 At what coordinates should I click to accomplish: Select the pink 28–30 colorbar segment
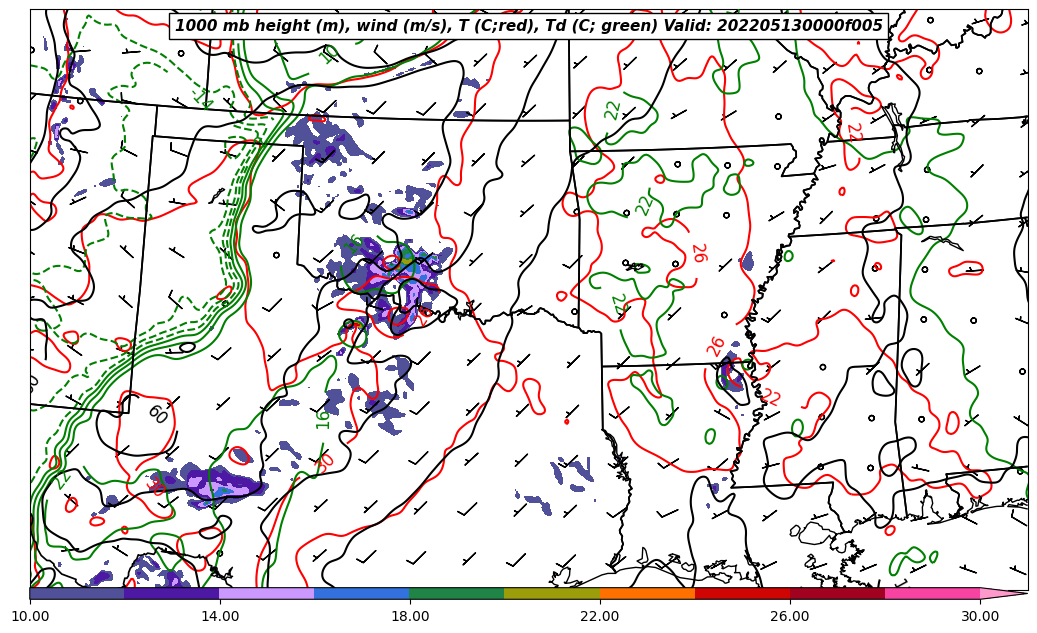932,593
